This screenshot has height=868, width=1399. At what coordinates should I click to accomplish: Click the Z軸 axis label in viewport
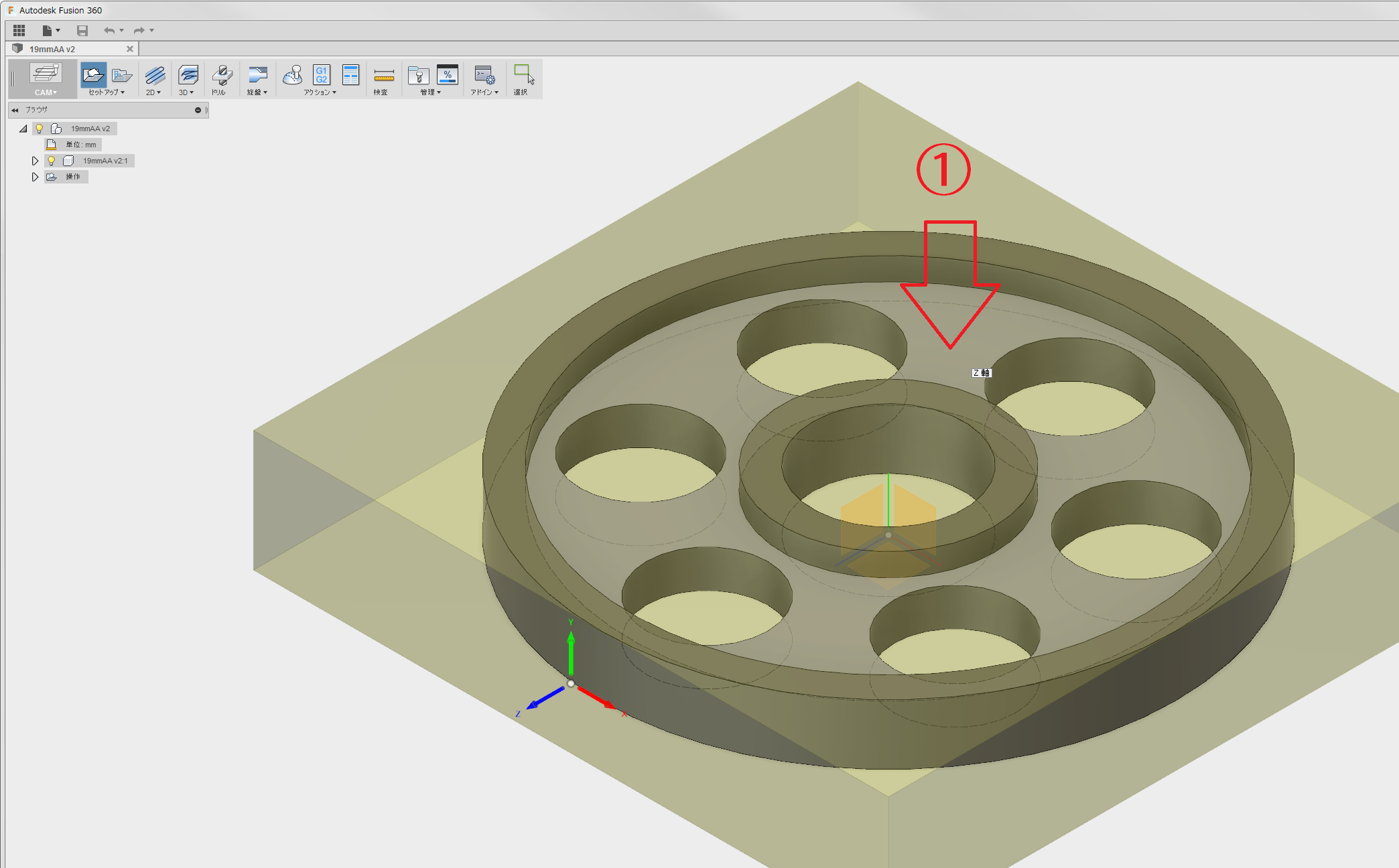click(x=981, y=373)
